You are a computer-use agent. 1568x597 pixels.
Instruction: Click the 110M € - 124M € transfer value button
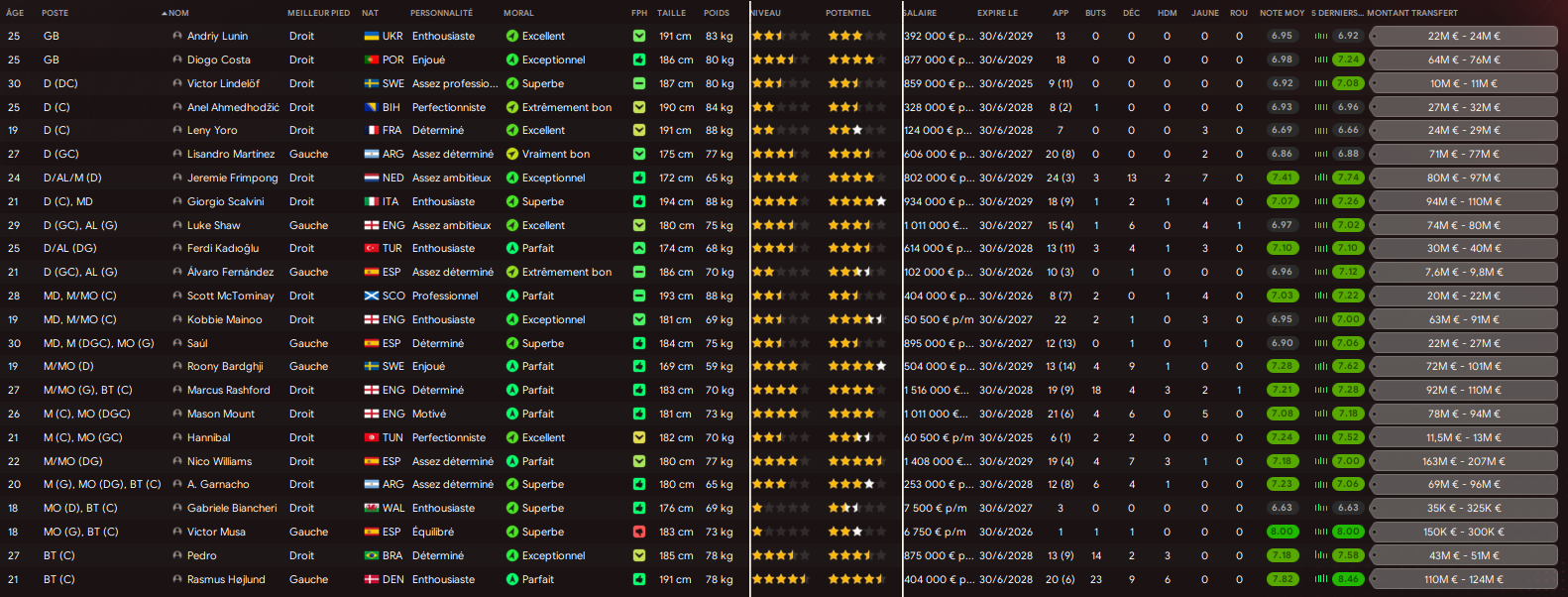[x=1464, y=579]
